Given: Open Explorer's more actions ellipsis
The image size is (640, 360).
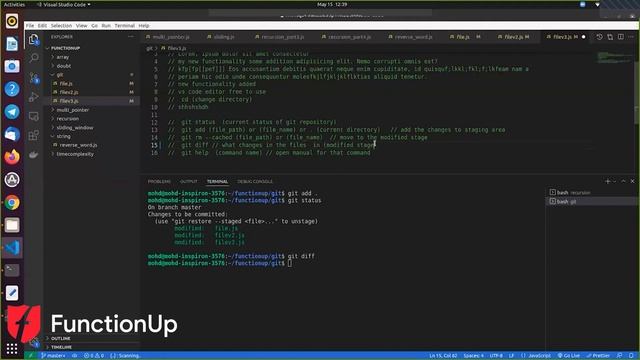Looking at the screenshot, I should point(131,37).
